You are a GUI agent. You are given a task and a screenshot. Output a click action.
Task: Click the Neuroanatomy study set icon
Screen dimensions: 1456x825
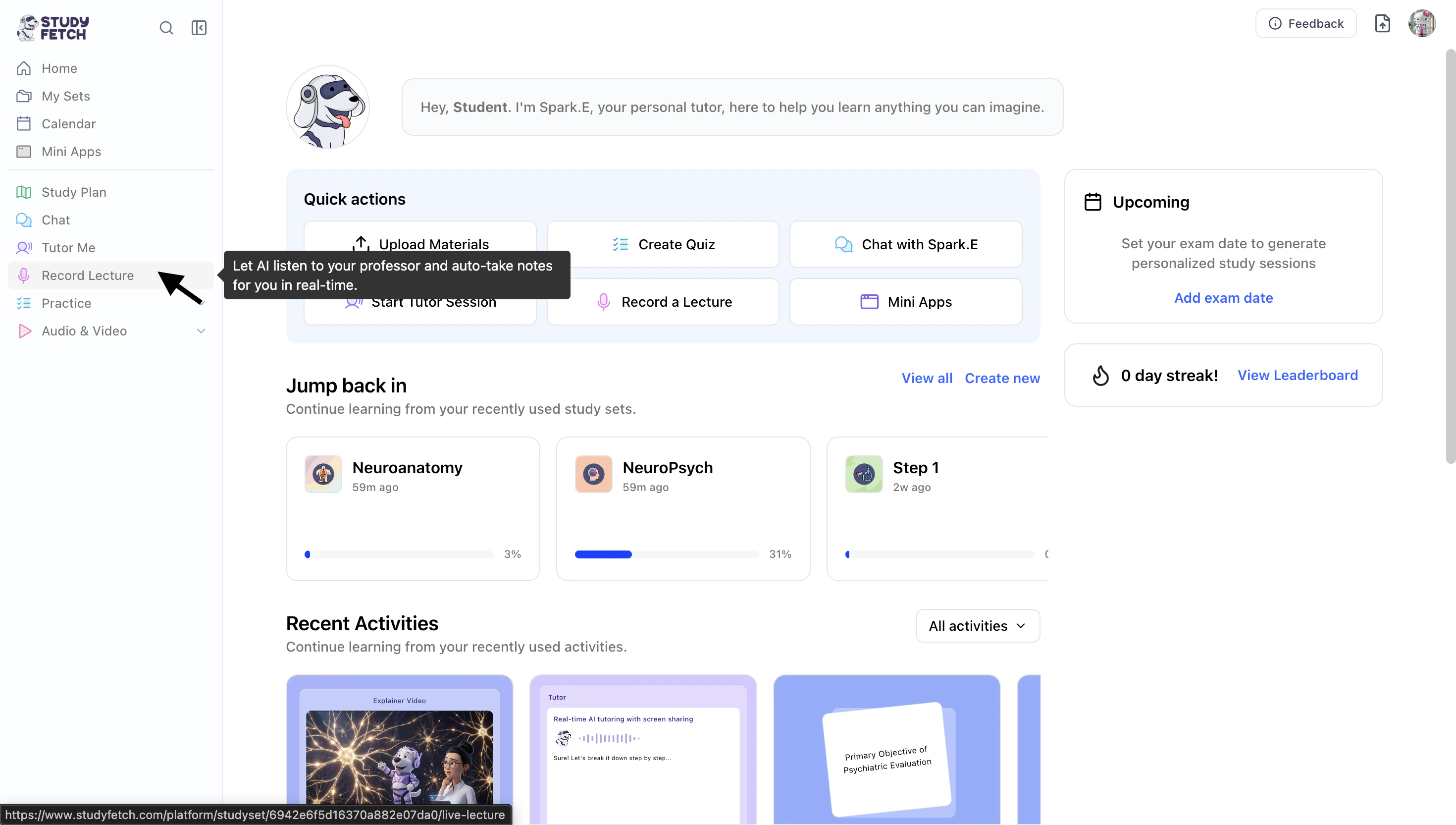[x=323, y=474]
